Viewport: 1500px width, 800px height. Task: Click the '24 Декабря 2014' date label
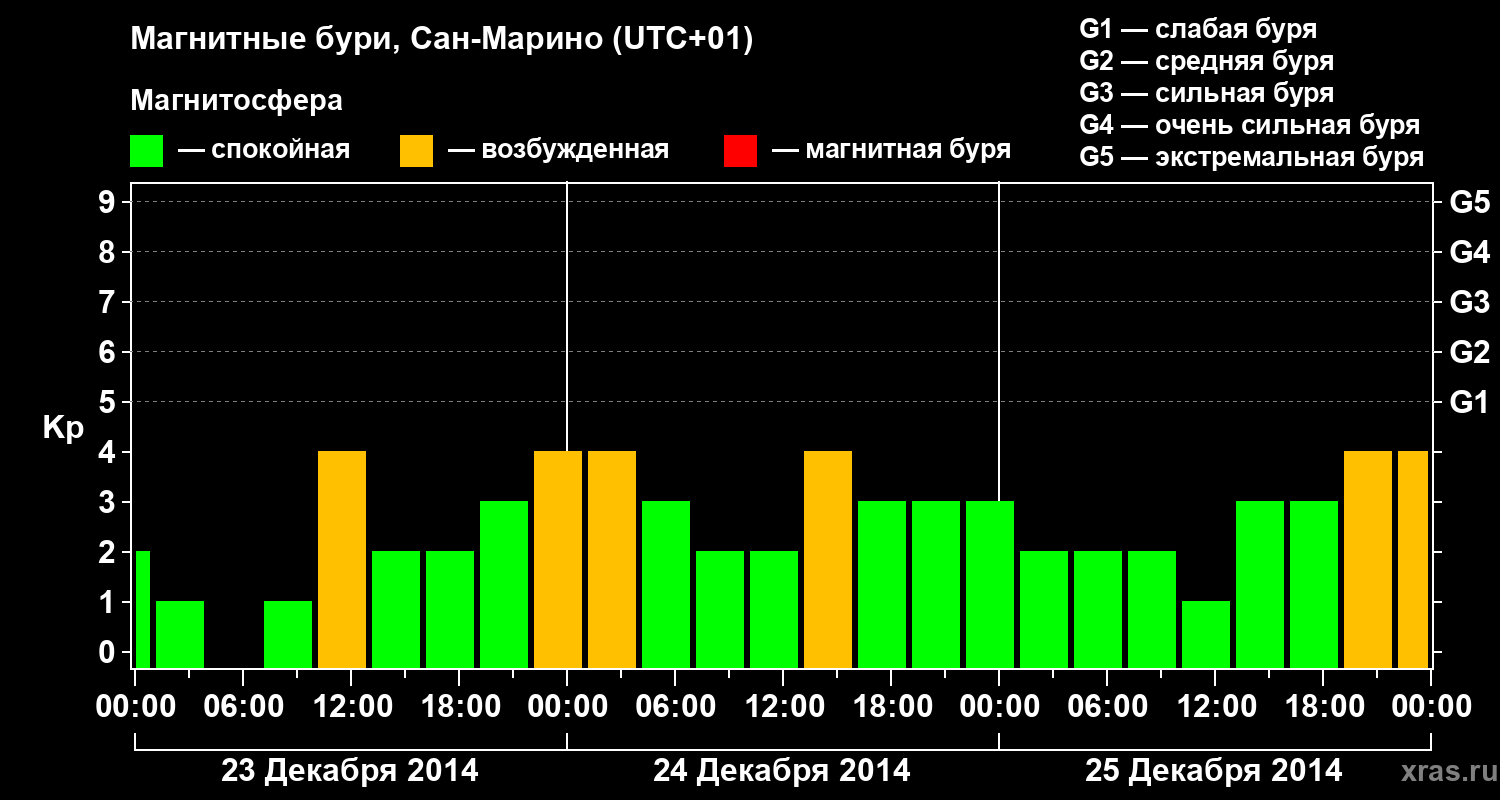[x=782, y=771]
